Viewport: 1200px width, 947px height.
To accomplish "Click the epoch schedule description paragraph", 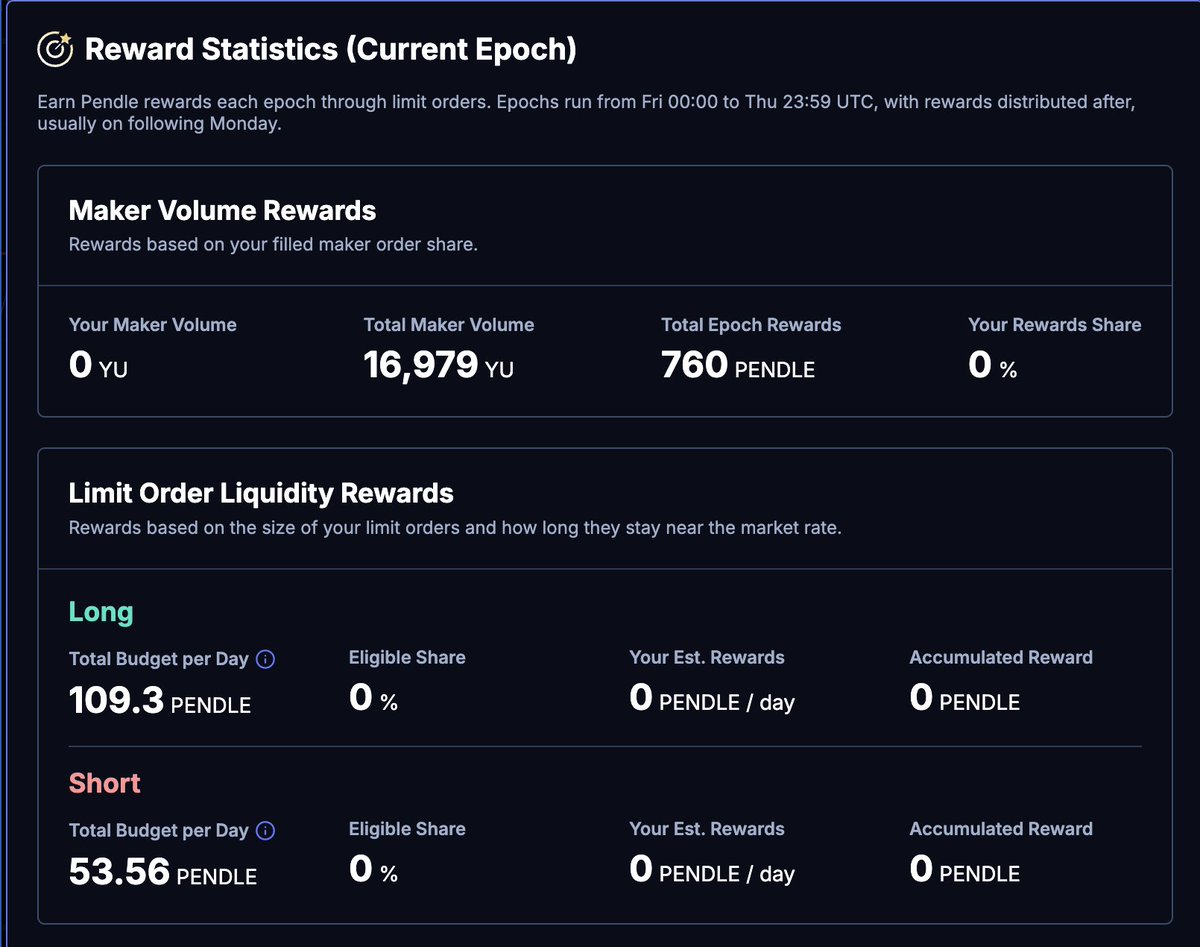I will pos(586,114).
